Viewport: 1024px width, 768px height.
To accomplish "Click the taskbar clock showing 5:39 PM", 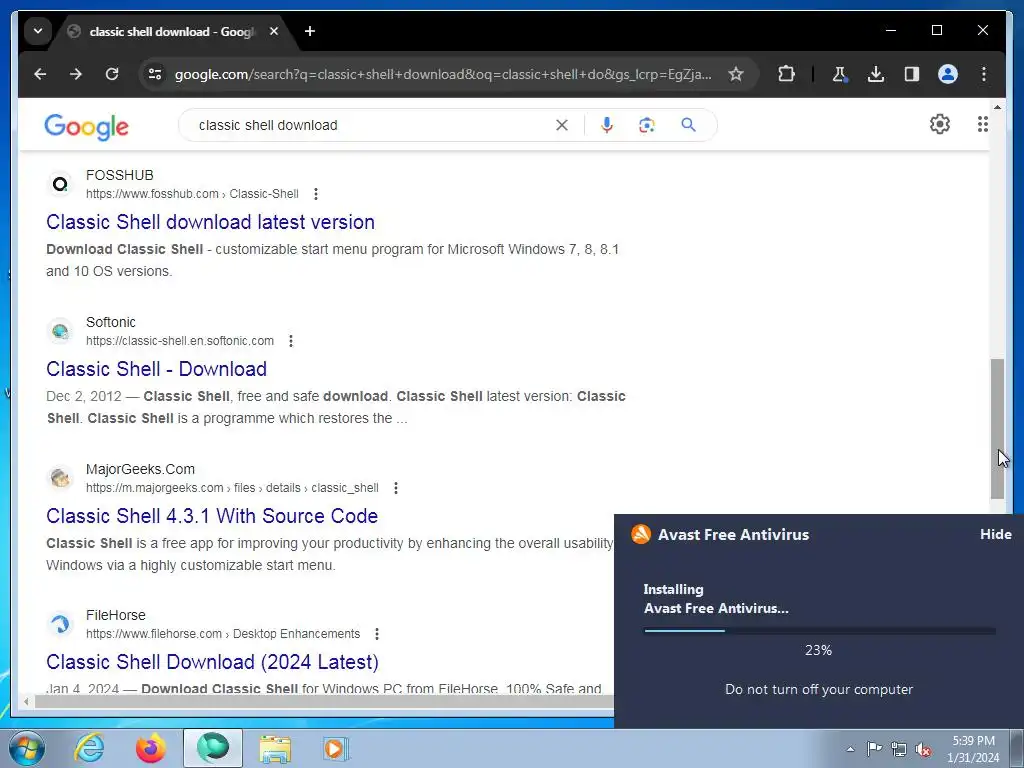I will point(973,749).
